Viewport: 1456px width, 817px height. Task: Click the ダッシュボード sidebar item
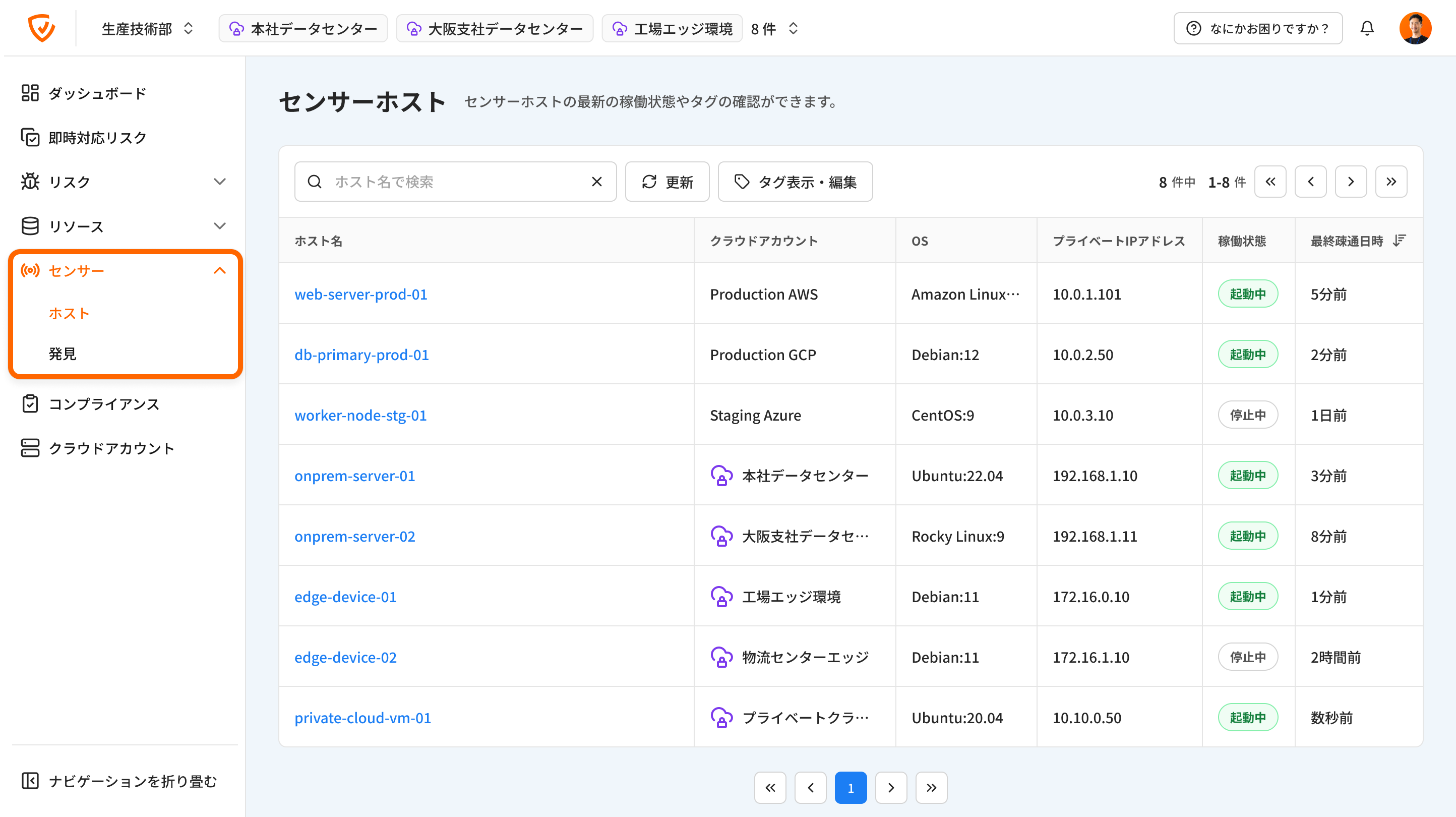97,93
